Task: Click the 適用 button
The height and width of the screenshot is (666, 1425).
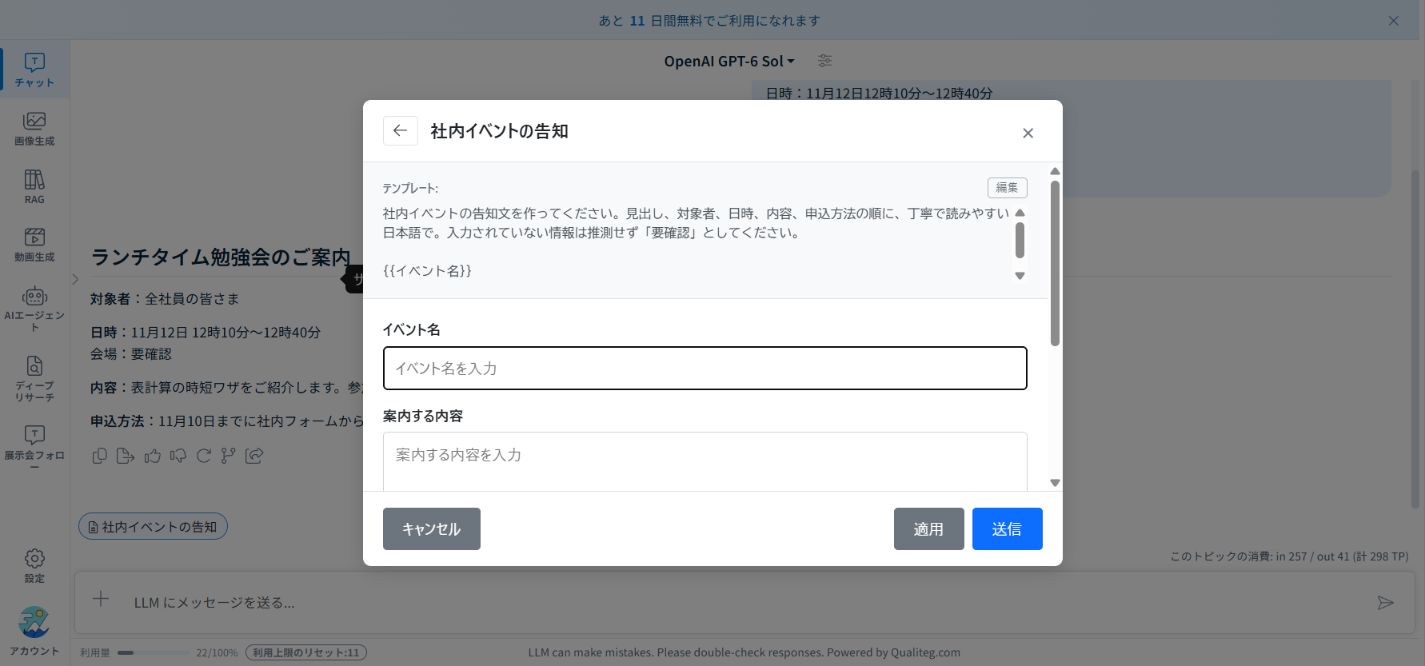Action: click(x=929, y=529)
